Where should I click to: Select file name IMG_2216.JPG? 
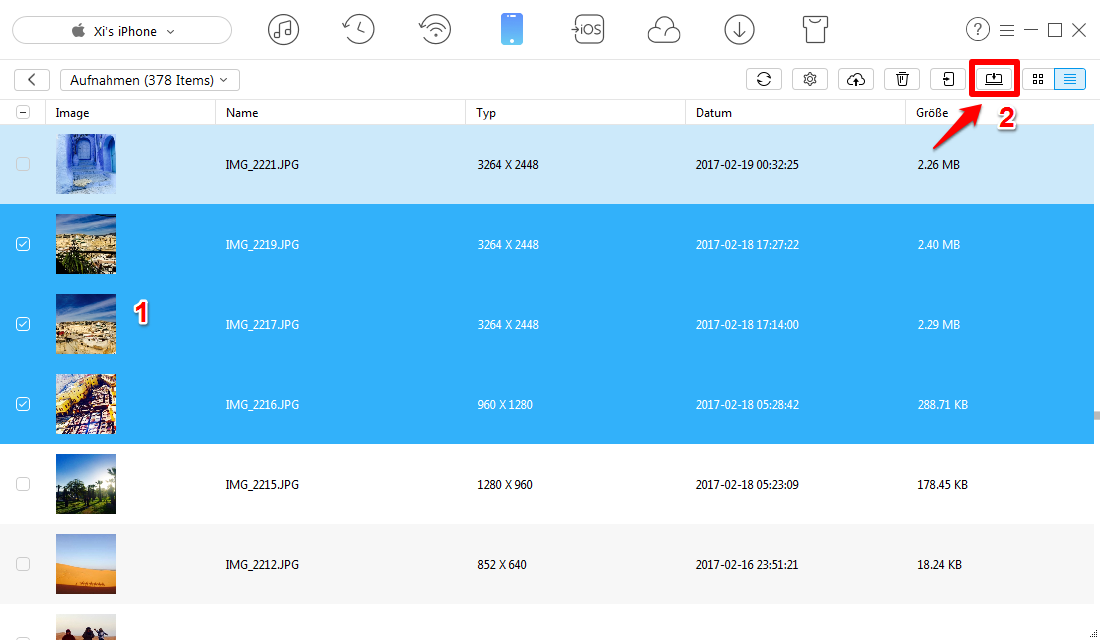pos(262,405)
